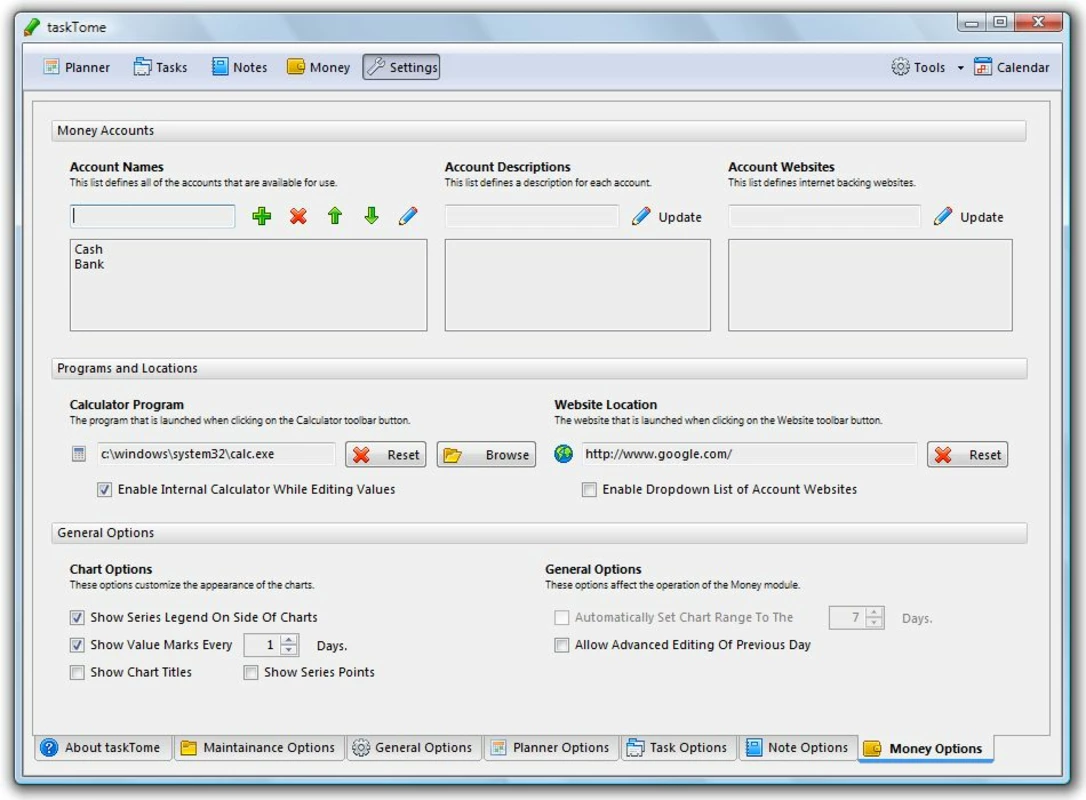This screenshot has height=800, width=1086.
Task: Switch to the About taskTome tab
Action: [103, 747]
